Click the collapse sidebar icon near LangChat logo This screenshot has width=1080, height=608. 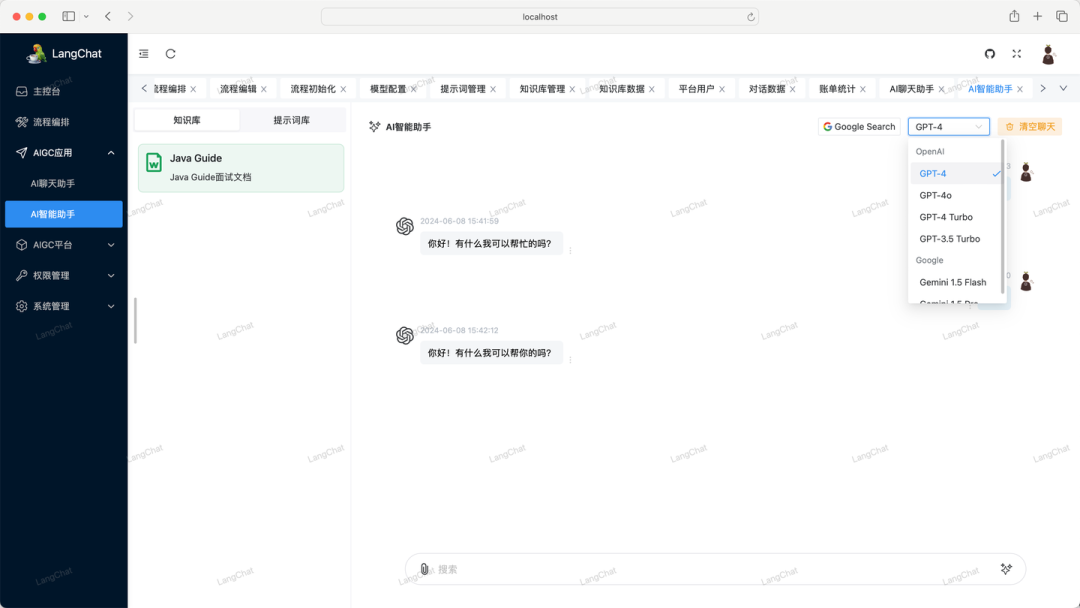coord(143,54)
